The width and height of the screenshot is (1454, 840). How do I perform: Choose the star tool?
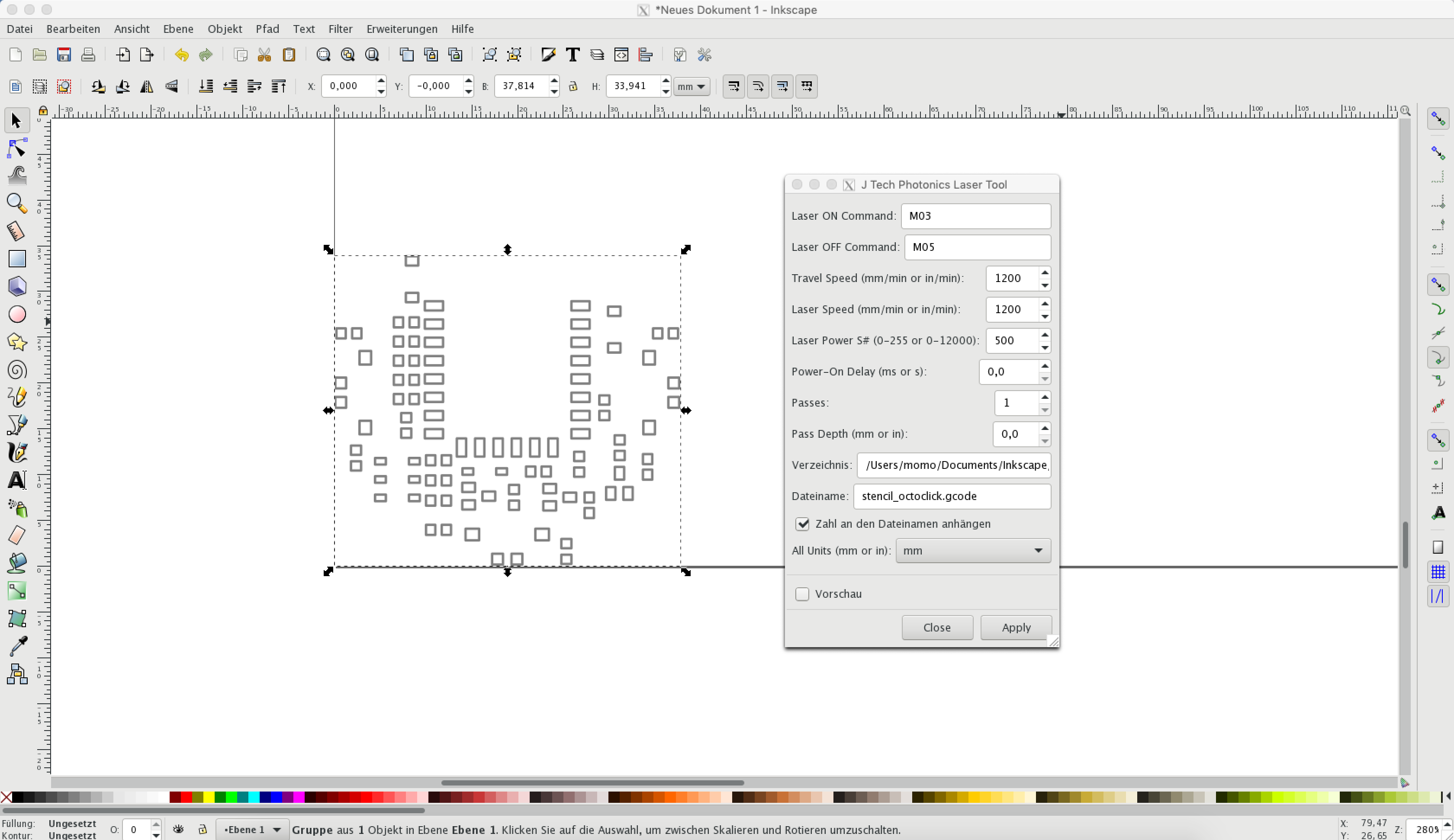point(17,342)
